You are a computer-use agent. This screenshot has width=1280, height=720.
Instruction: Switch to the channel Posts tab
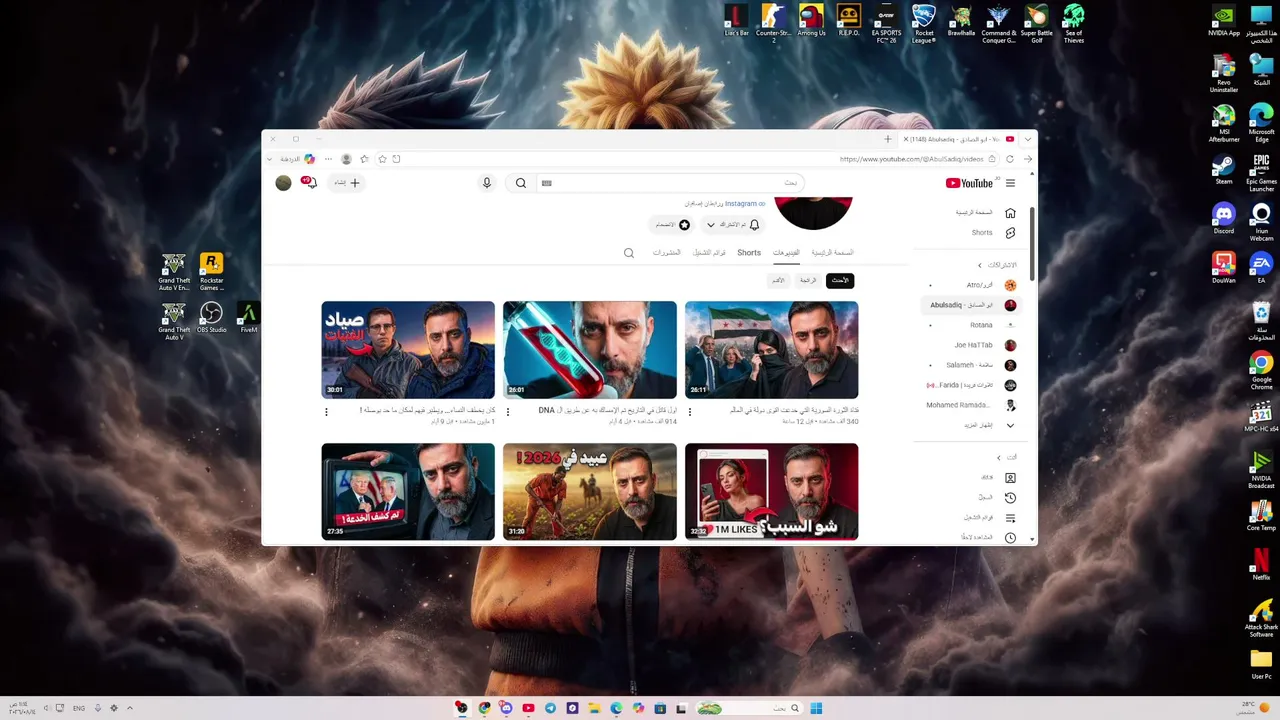pos(667,253)
